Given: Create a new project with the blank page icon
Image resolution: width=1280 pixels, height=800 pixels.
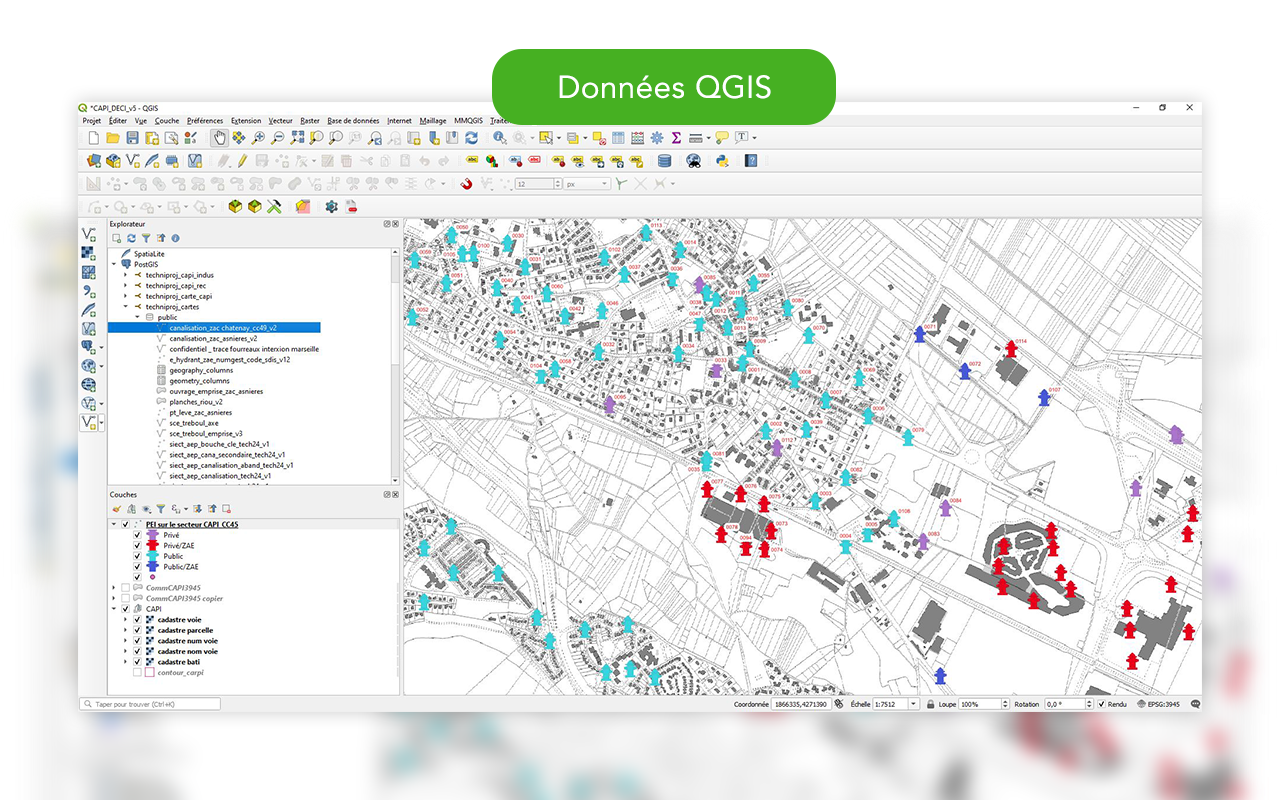Looking at the screenshot, I should [x=93, y=138].
